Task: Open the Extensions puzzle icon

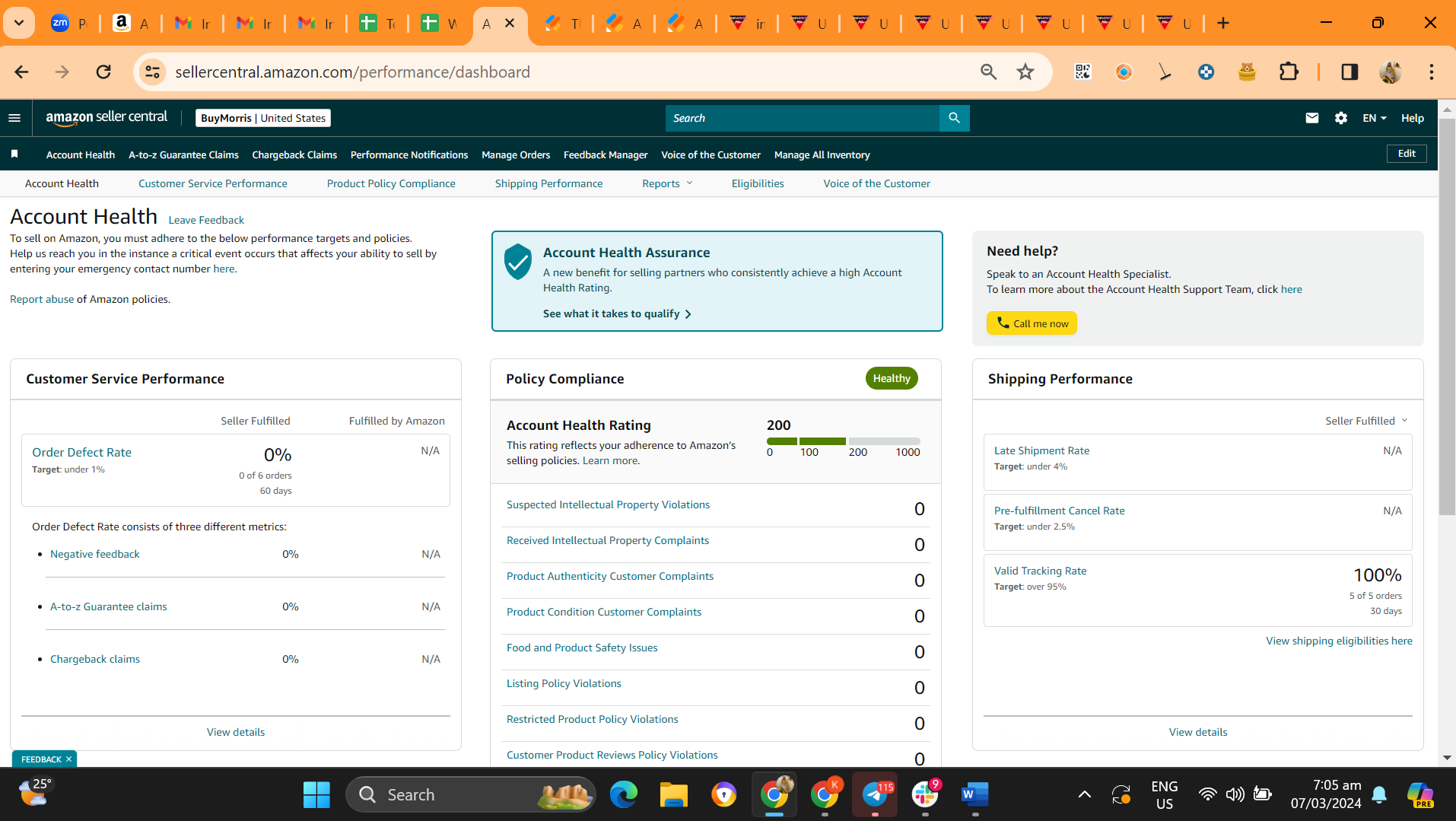Action: [1289, 72]
